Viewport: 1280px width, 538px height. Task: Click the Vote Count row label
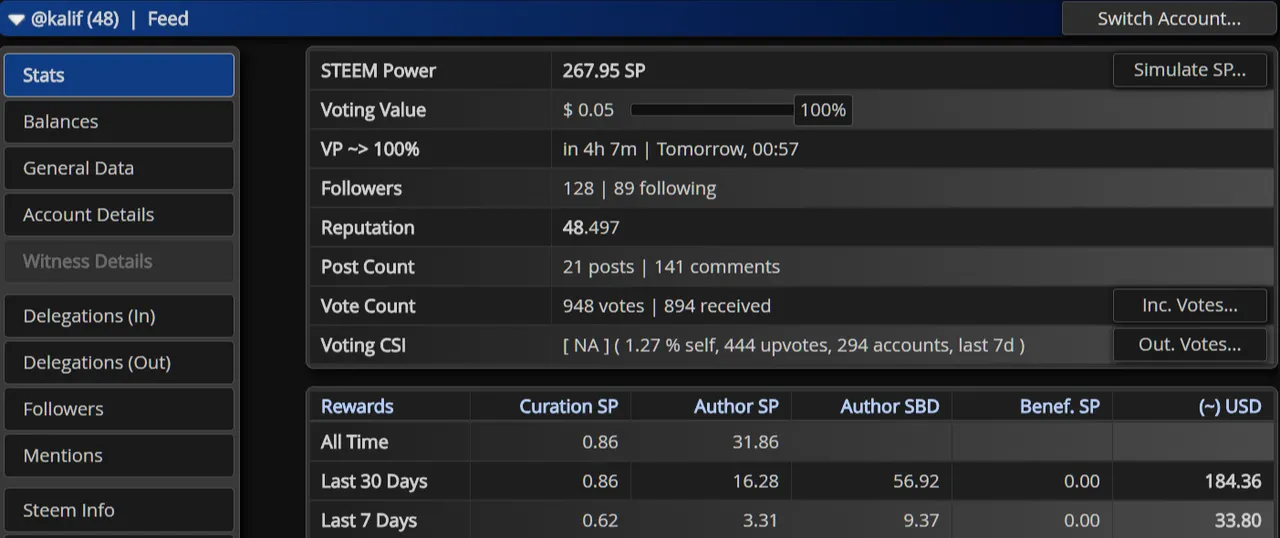coord(368,306)
